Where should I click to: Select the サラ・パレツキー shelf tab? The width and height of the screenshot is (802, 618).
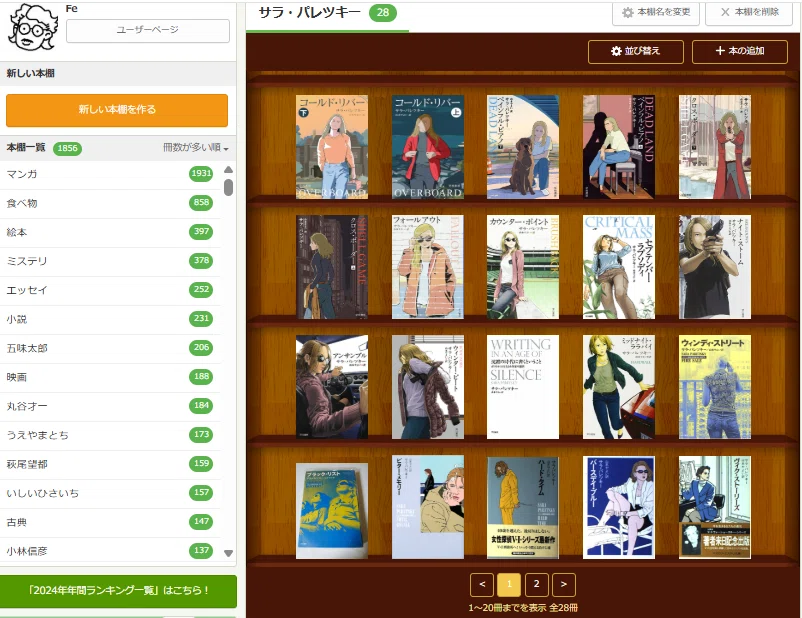pos(327,14)
